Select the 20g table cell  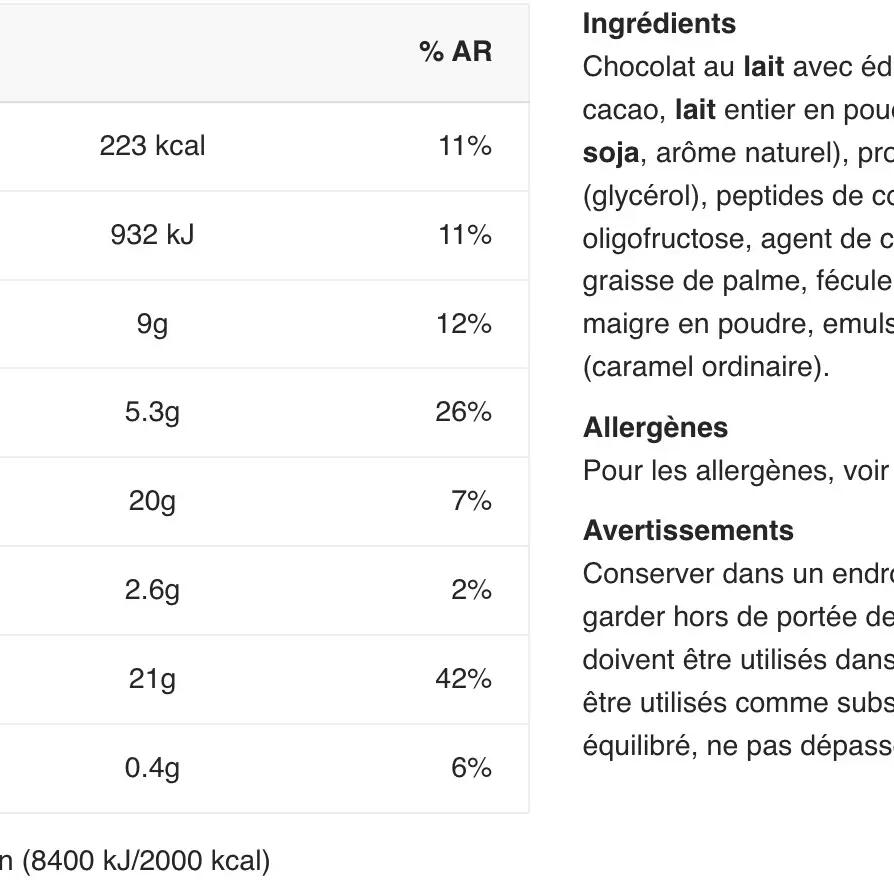point(152,501)
